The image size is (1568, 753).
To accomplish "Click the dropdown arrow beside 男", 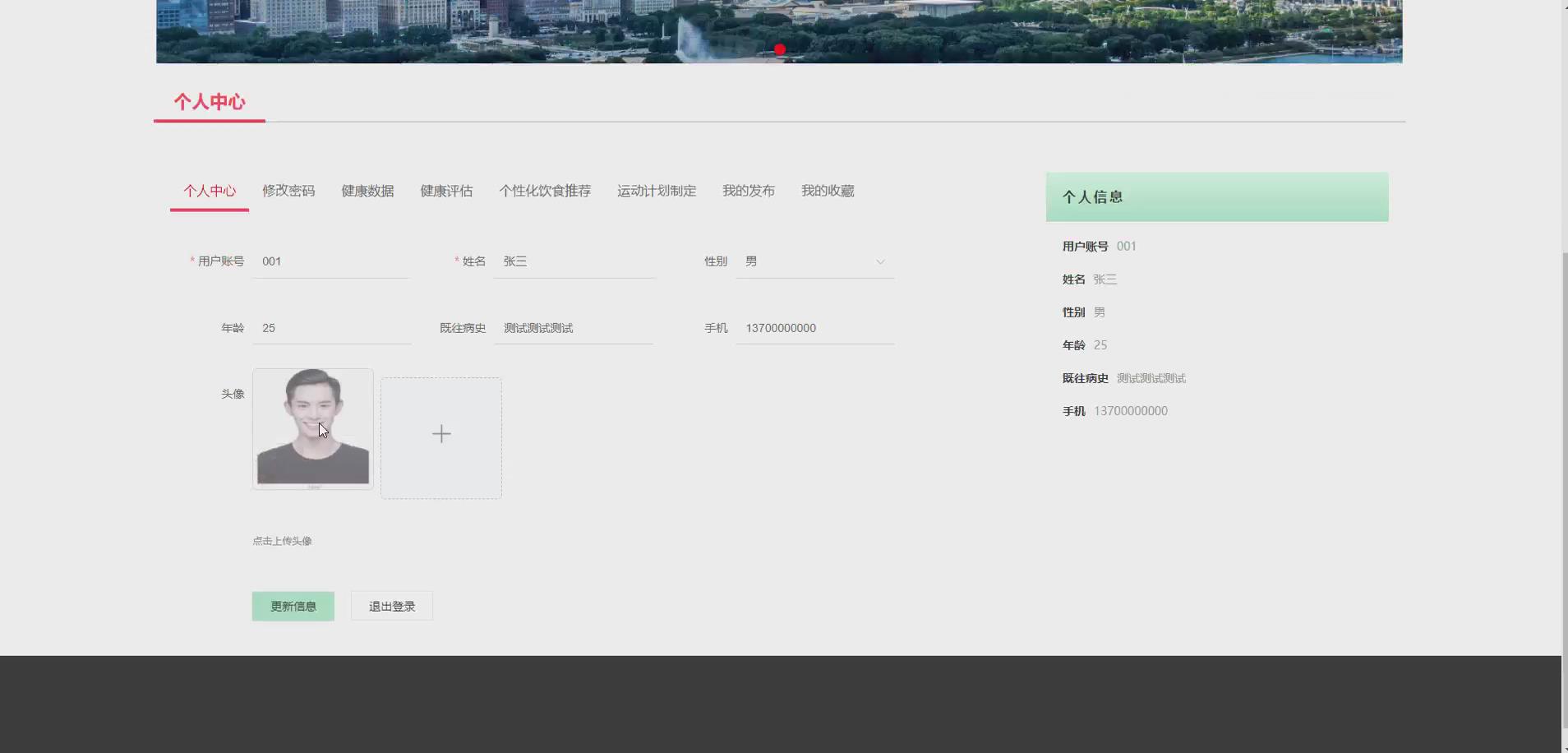I will click(x=879, y=261).
